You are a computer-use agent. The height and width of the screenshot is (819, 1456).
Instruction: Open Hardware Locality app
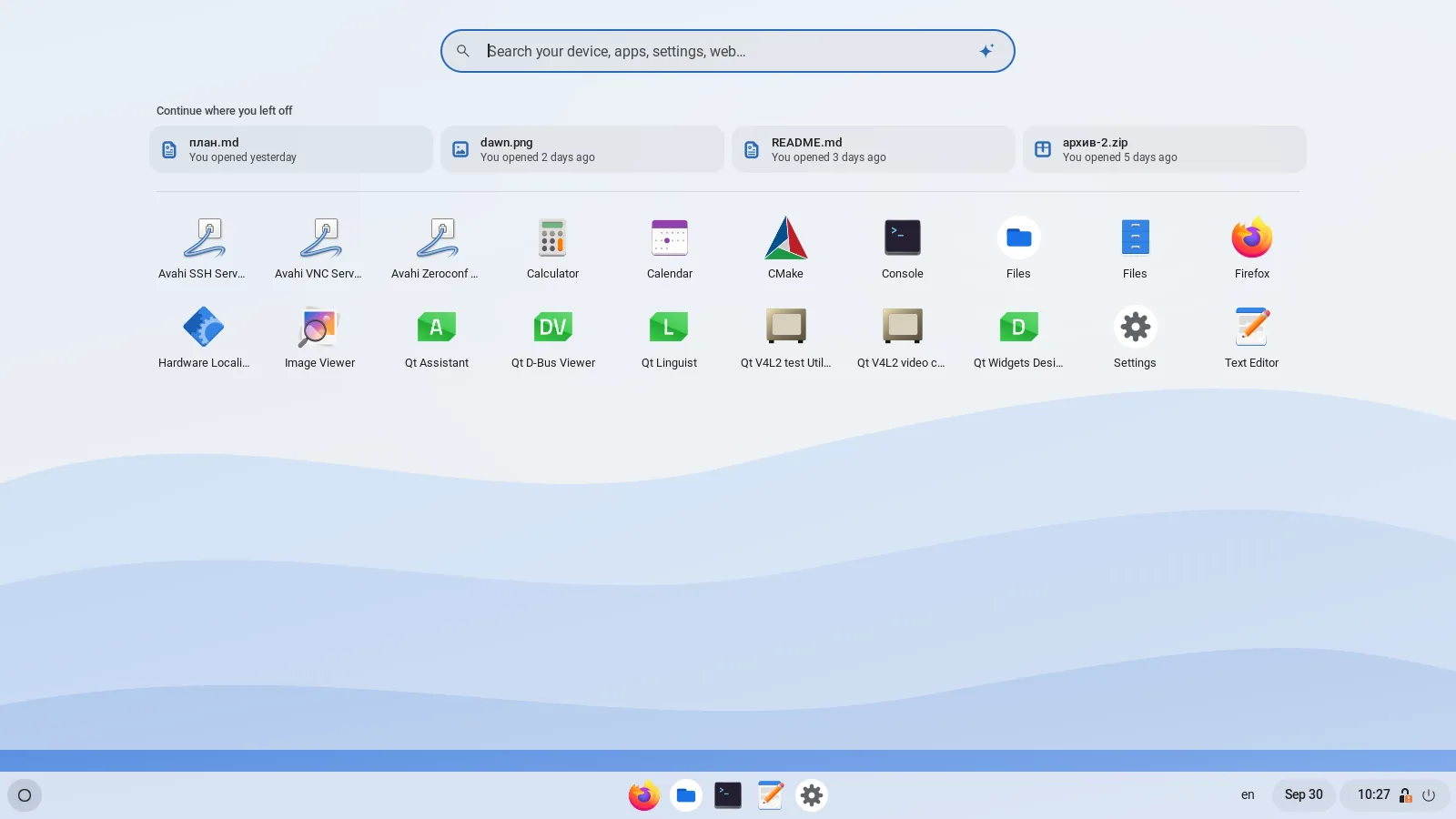(203, 338)
